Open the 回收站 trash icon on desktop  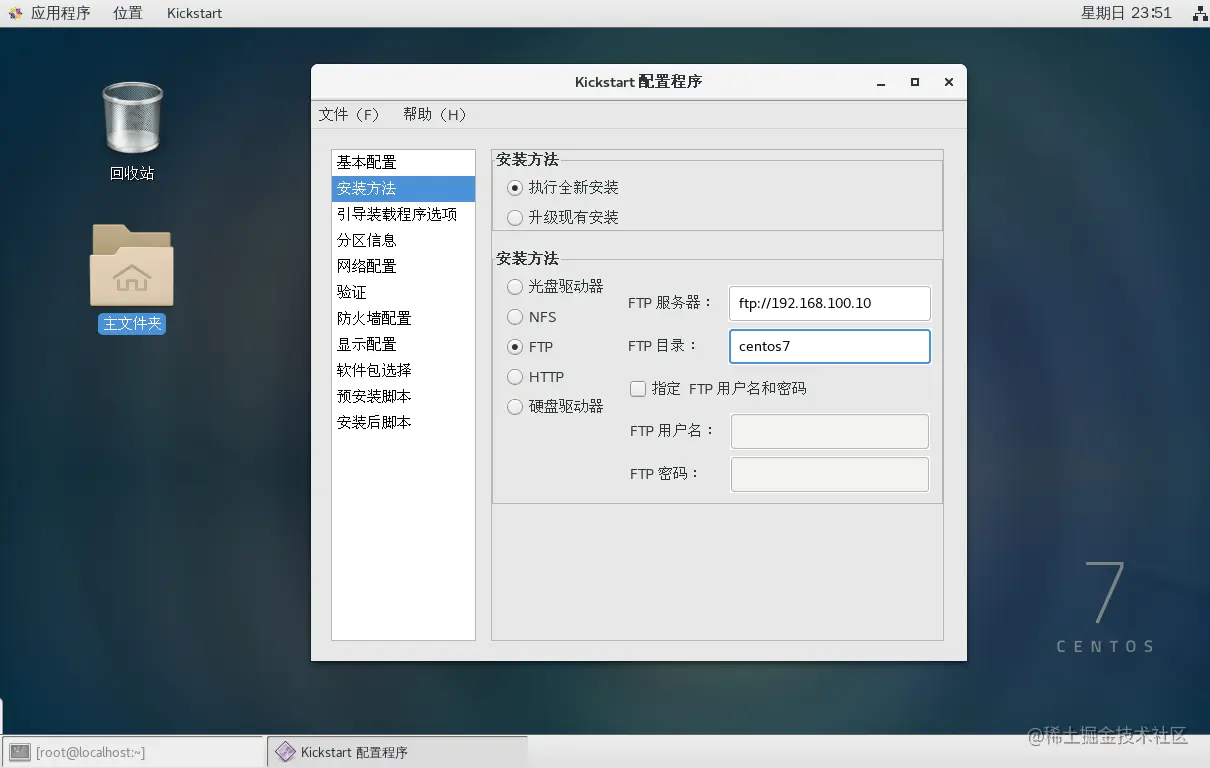pos(132,118)
